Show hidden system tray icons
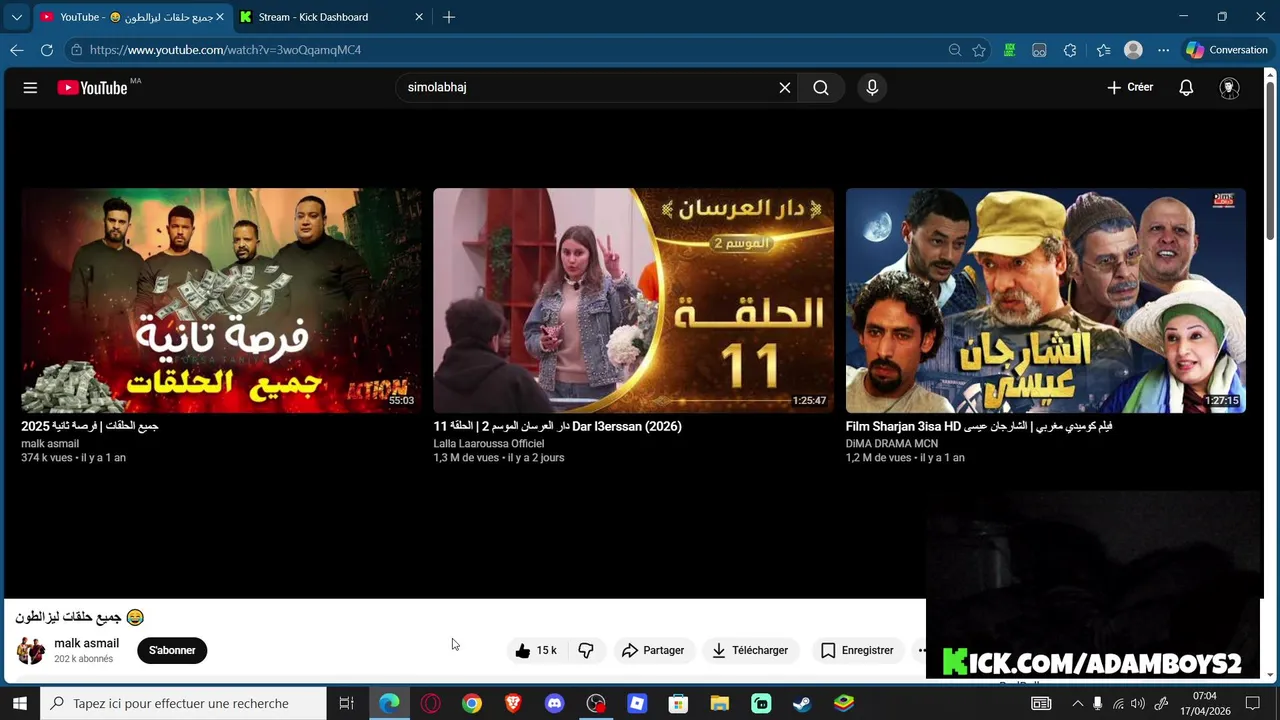 [x=1077, y=703]
